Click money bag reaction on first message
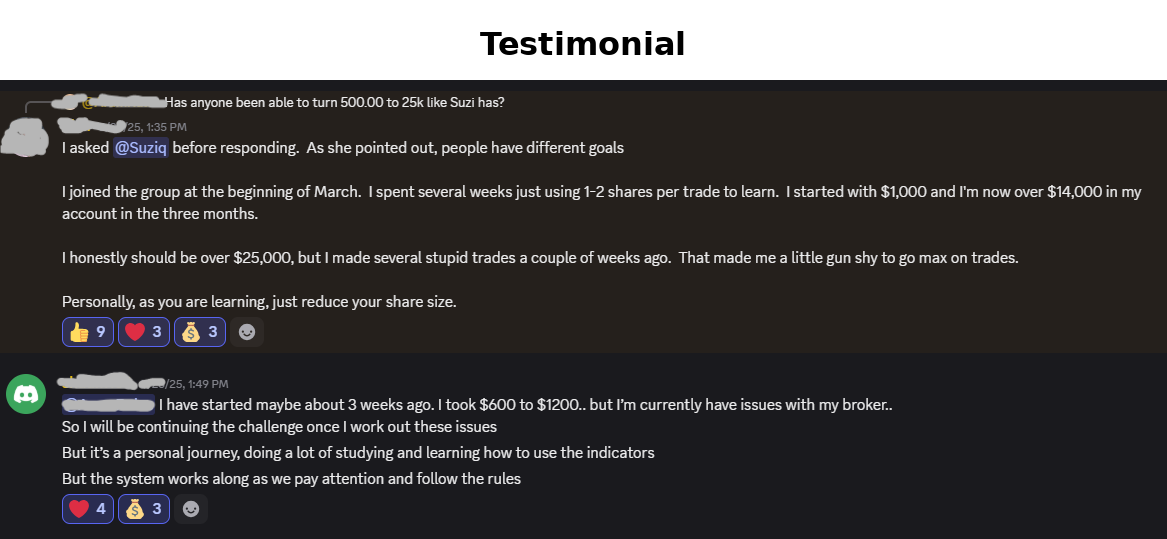1167x539 pixels. [200, 332]
